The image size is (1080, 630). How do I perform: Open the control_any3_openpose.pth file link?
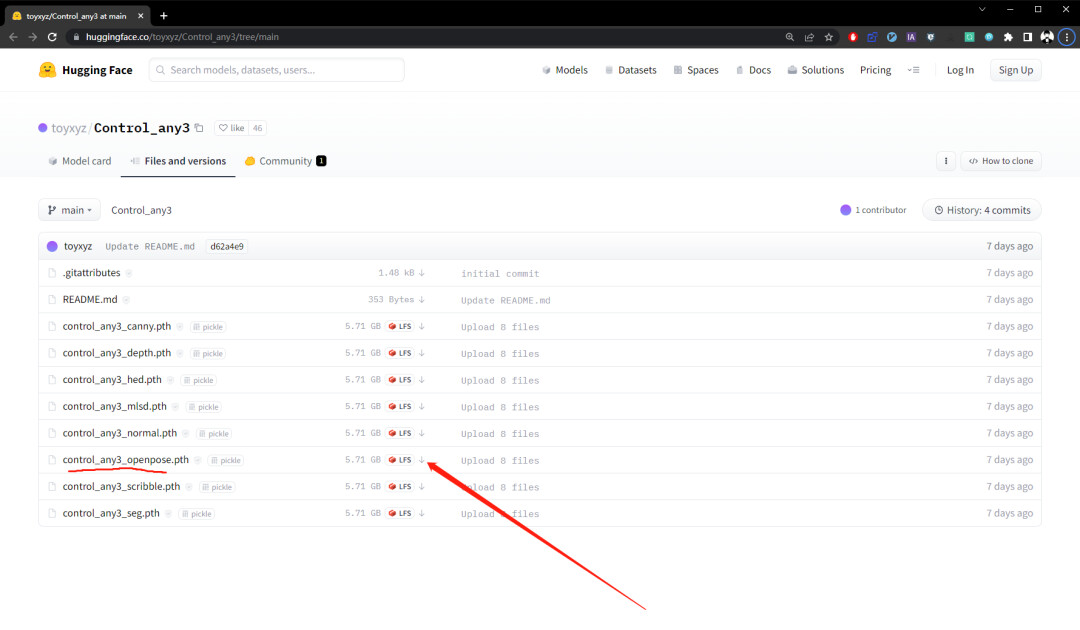125,459
